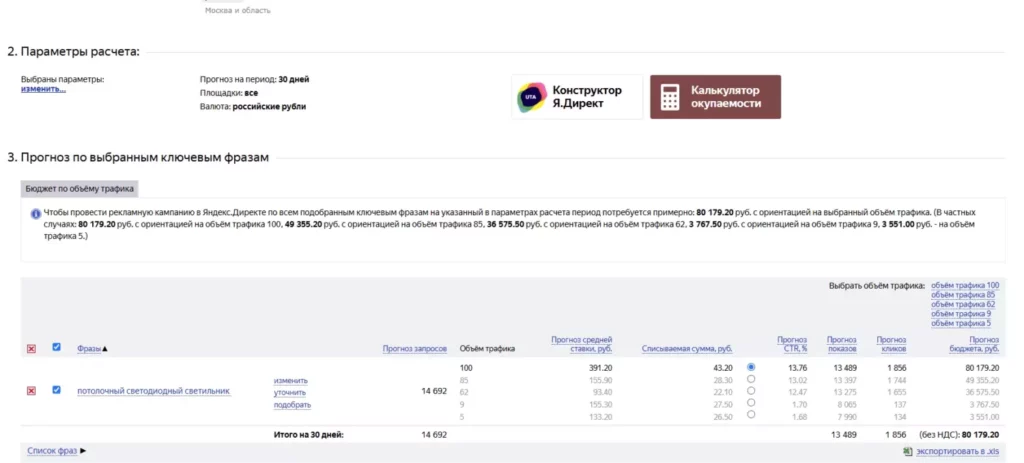
Task: Open phrase потолочный светодиодный светильник link
Action: (153, 391)
